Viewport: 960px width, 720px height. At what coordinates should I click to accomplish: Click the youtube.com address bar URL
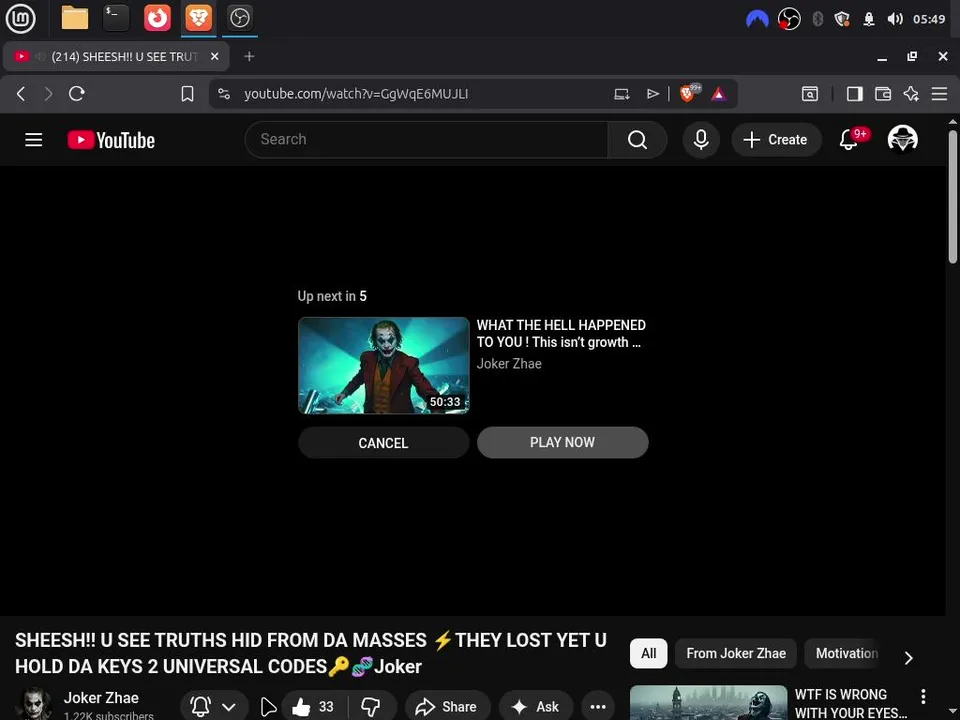click(356, 94)
